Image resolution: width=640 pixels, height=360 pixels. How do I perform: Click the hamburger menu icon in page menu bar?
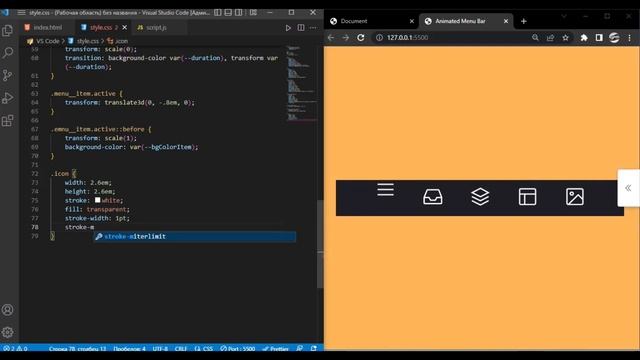pyautogui.click(x=385, y=190)
